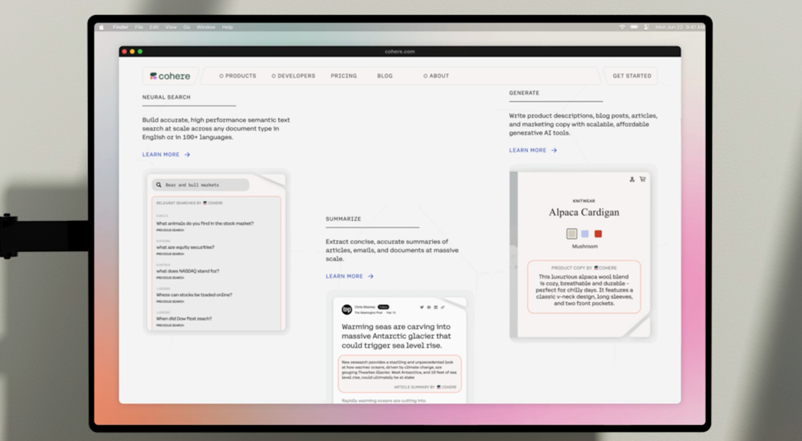
Task: Open the Blog page from navbar
Action: 385,76
